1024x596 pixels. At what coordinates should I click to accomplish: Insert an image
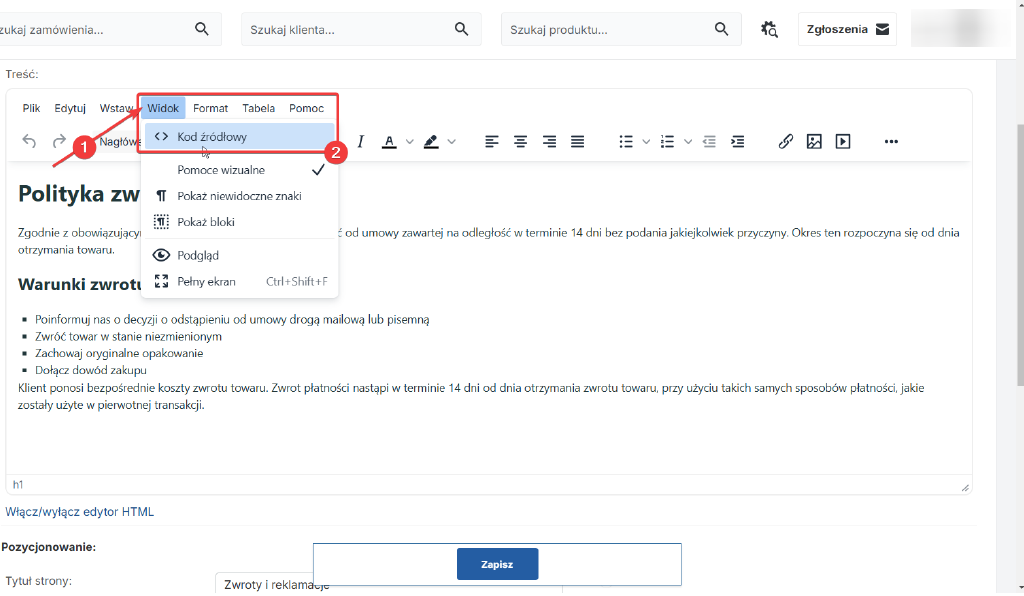click(x=814, y=141)
